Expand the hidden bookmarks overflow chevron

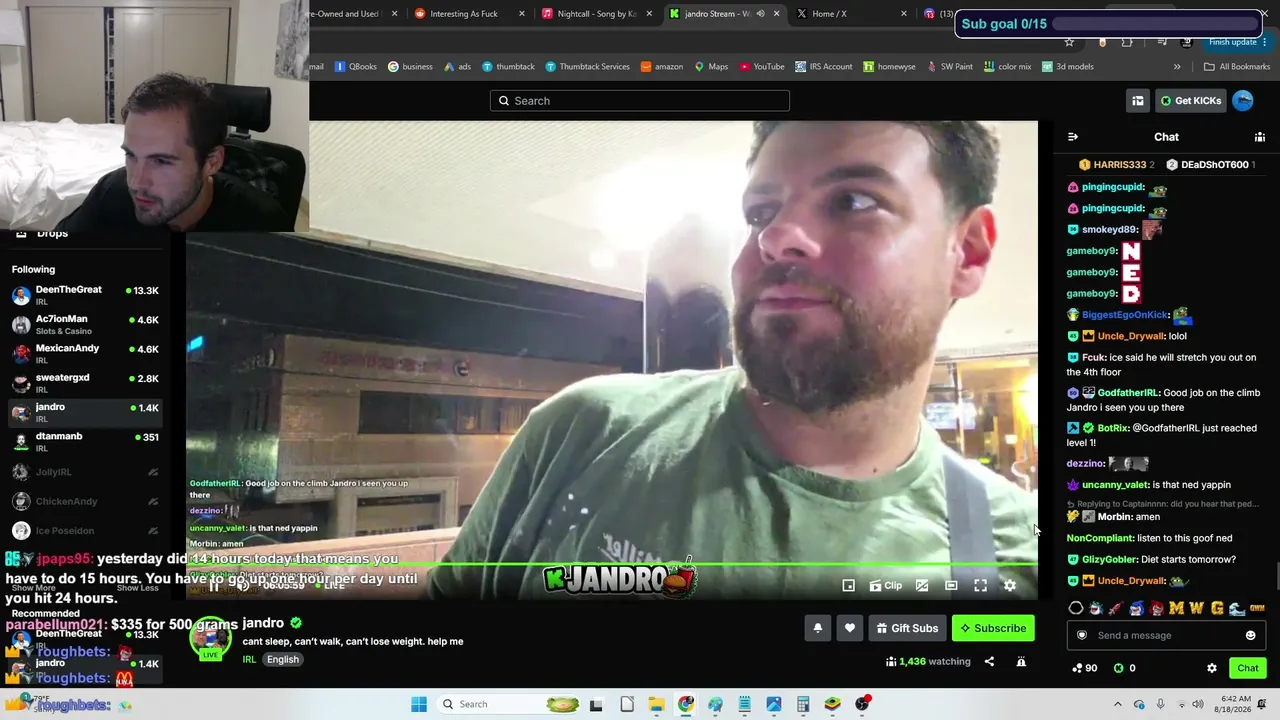[x=1177, y=67]
